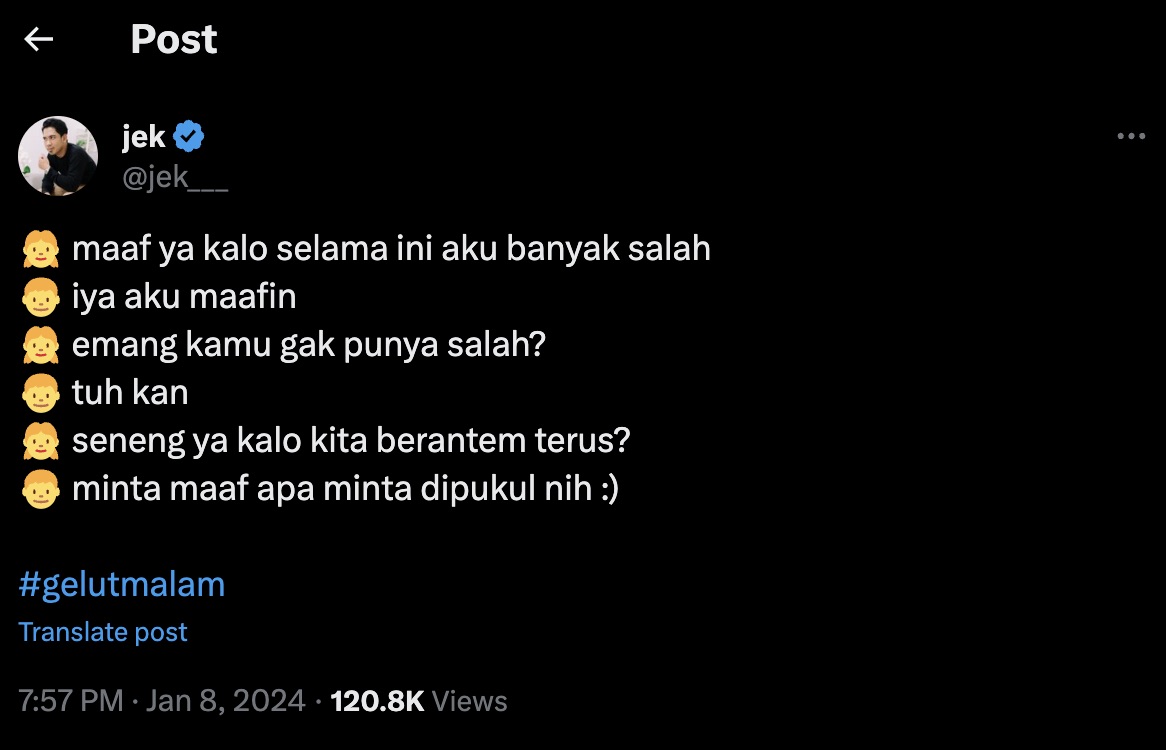Image resolution: width=1166 pixels, height=750 pixels.
Task: Click the 120.8K Views count
Action: (x=418, y=701)
